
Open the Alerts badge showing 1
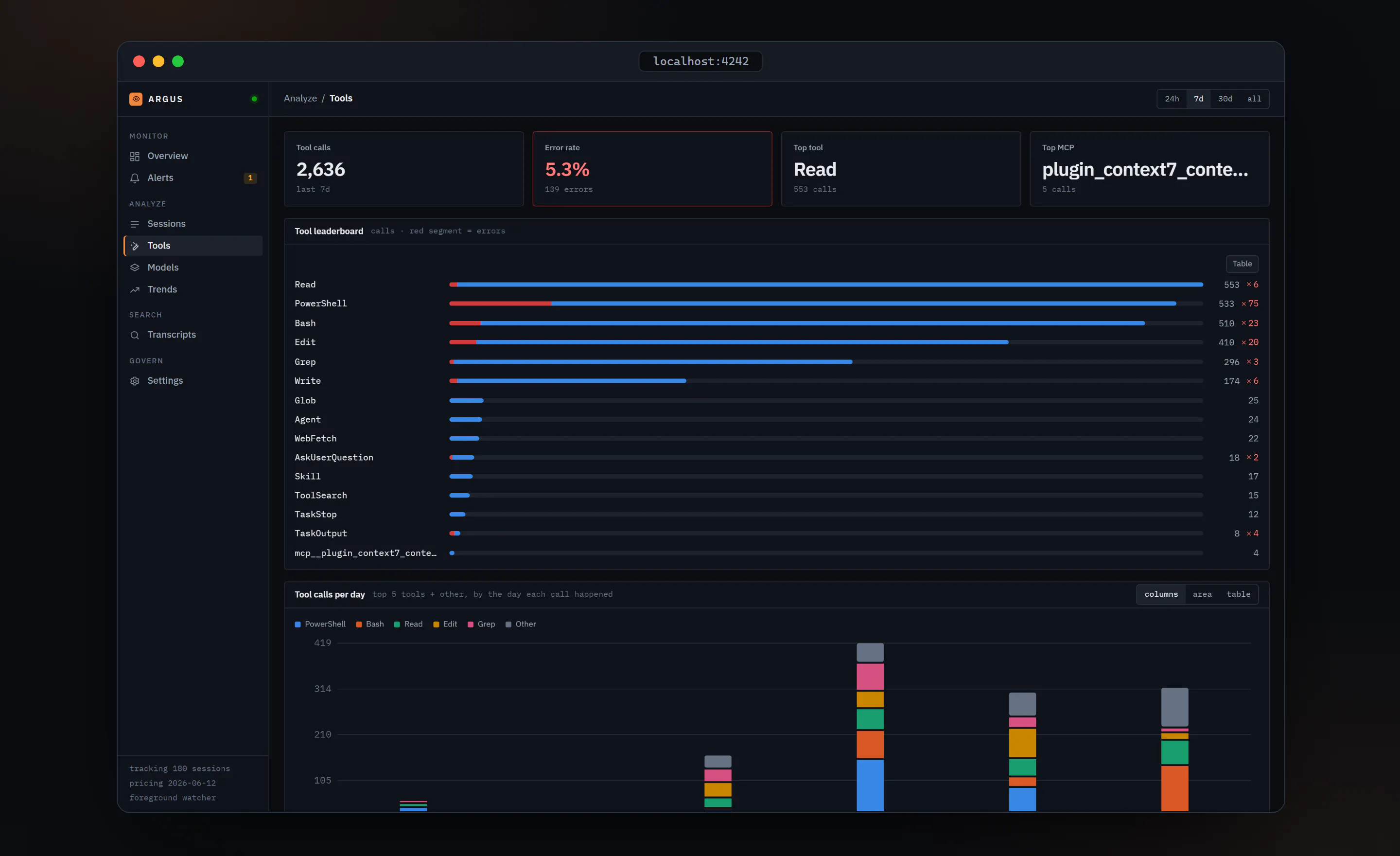pos(250,178)
